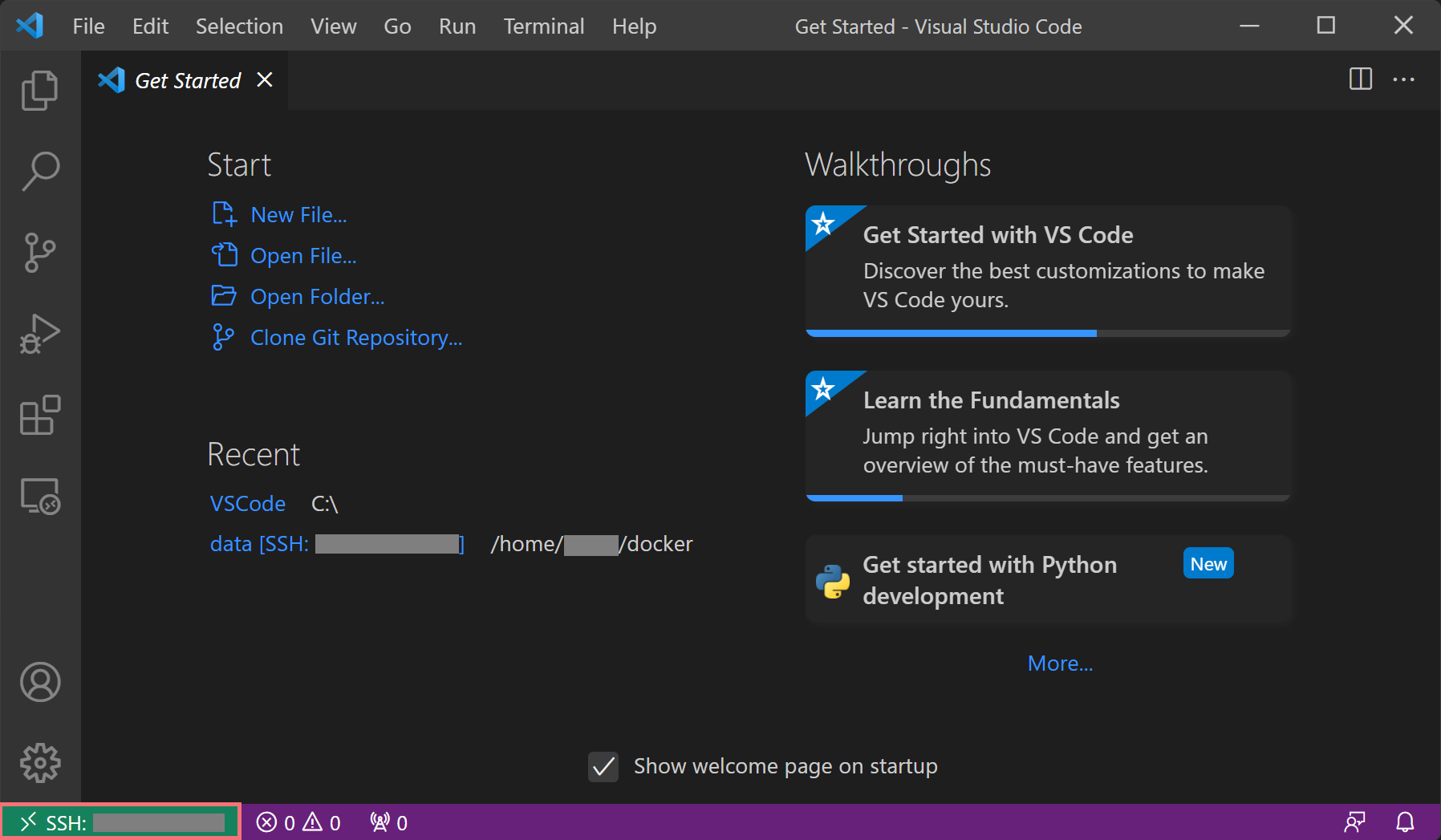This screenshot has width=1441, height=840.
Task: Click the Open File... link
Action: pos(303,256)
